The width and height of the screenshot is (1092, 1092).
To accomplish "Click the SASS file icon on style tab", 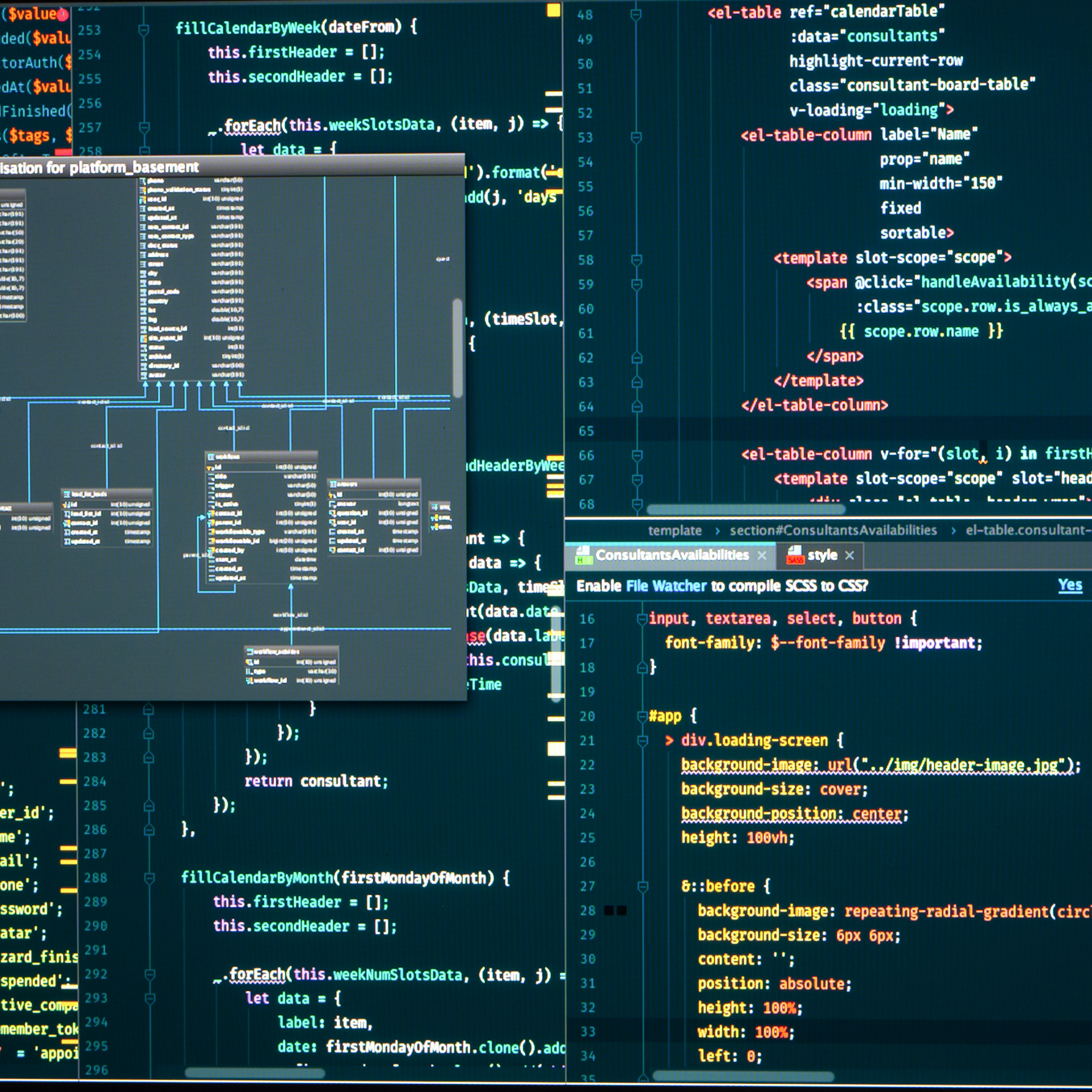I will [x=796, y=555].
